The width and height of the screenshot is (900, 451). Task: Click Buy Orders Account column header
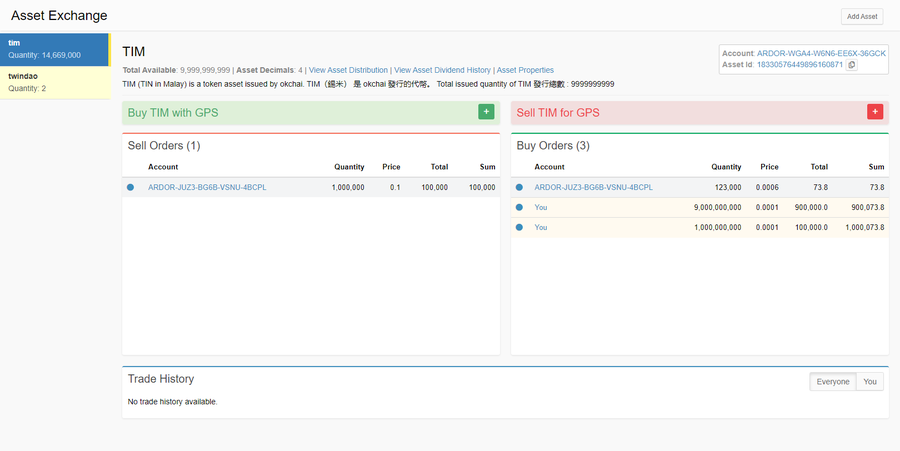(x=549, y=167)
